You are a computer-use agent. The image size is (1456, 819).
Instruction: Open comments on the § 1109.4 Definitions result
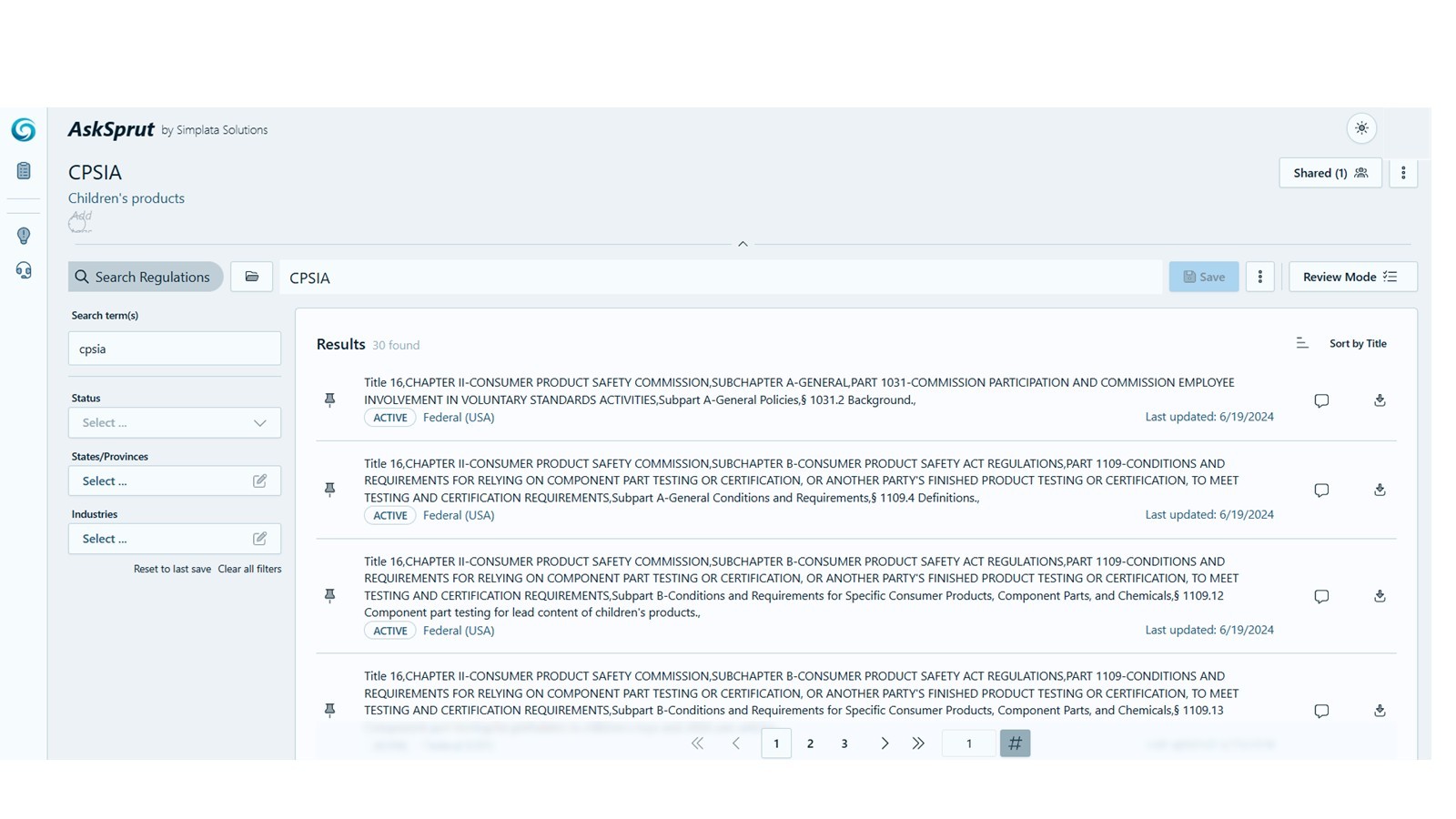[x=1321, y=490]
